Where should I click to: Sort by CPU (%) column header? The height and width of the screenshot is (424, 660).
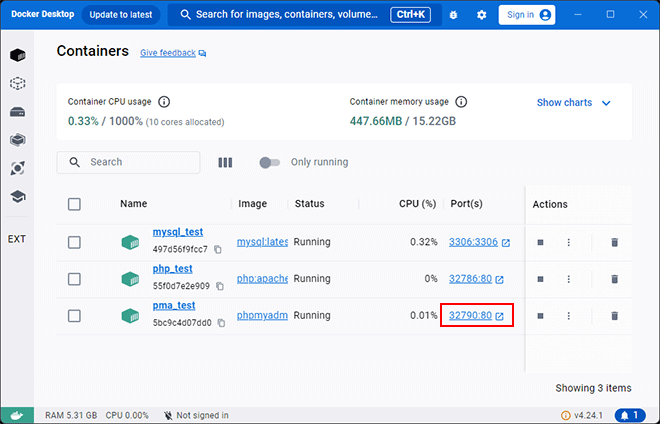point(417,204)
